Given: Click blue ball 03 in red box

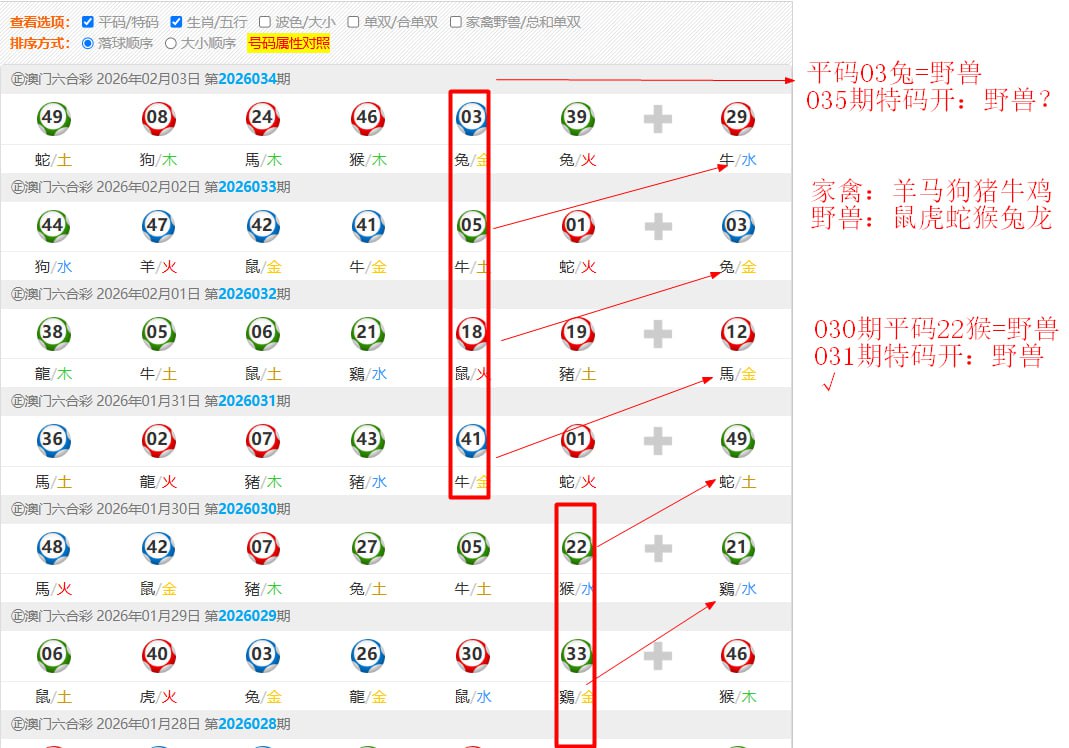Looking at the screenshot, I should click(x=471, y=118).
